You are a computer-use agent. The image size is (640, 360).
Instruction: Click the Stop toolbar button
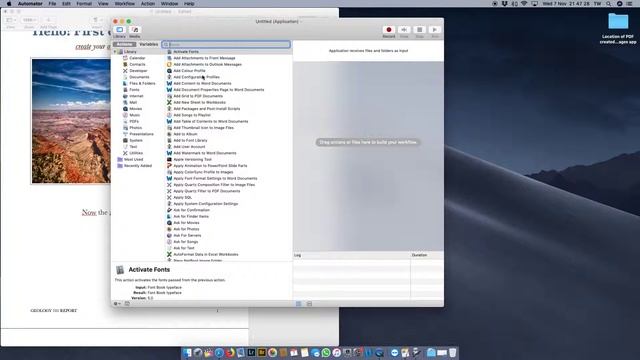pos(419,31)
